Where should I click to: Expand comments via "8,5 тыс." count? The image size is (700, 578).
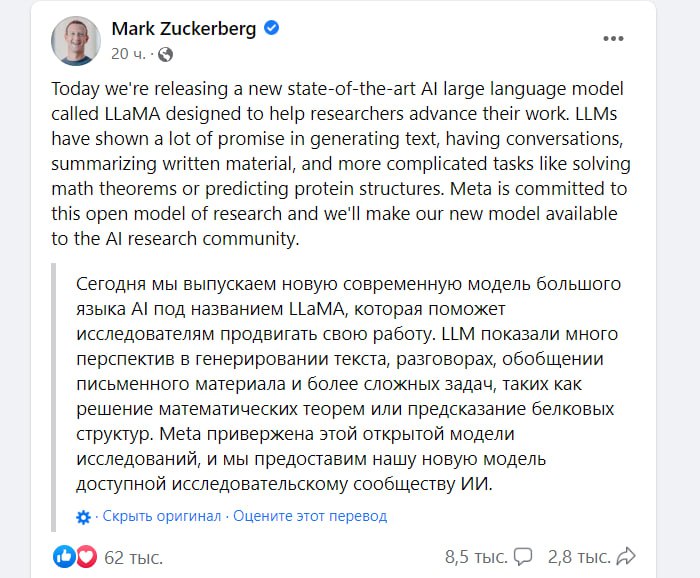475,556
